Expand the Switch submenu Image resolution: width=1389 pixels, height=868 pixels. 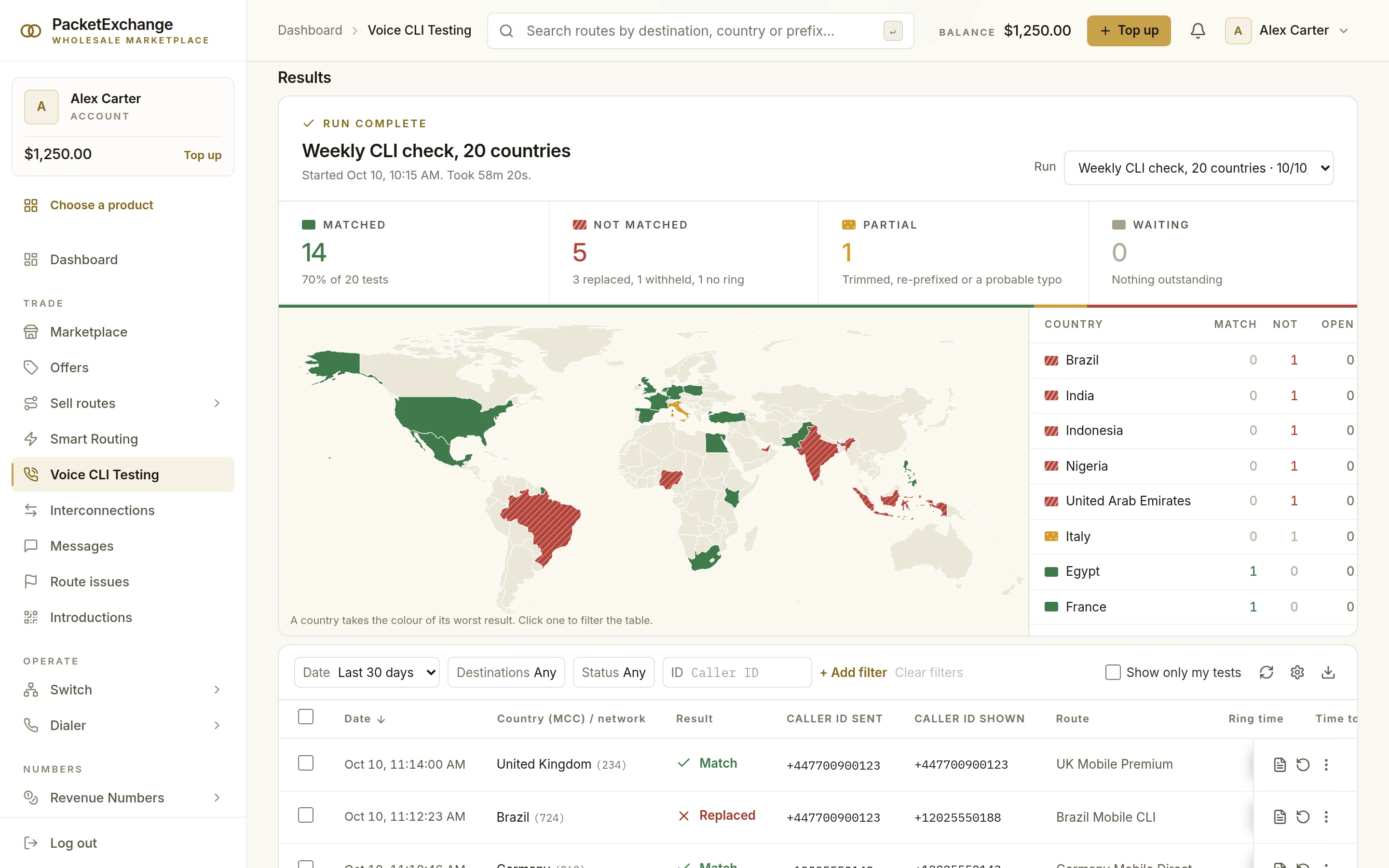click(217, 690)
